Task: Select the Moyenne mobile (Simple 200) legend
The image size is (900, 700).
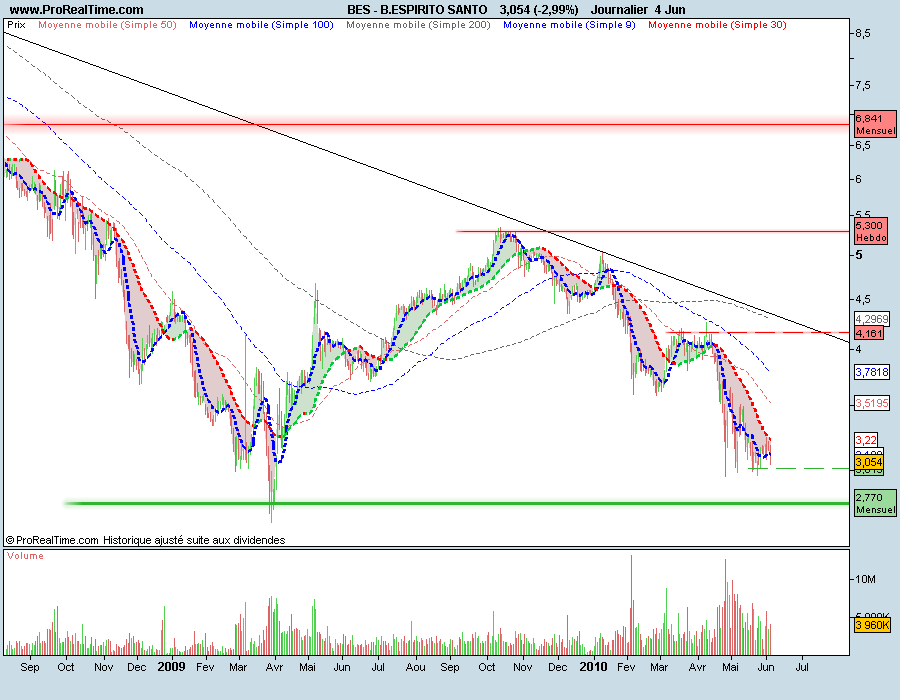Action: 418,25
